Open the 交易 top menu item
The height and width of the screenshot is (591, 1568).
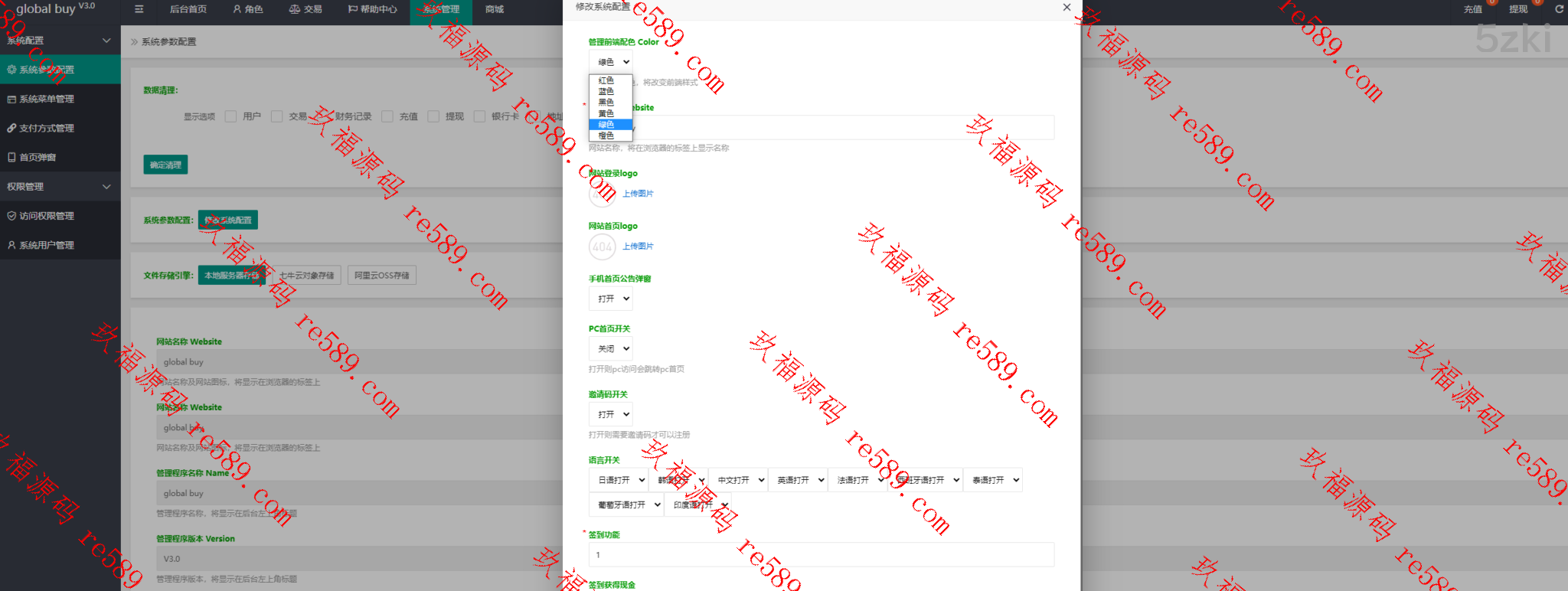coord(305,9)
